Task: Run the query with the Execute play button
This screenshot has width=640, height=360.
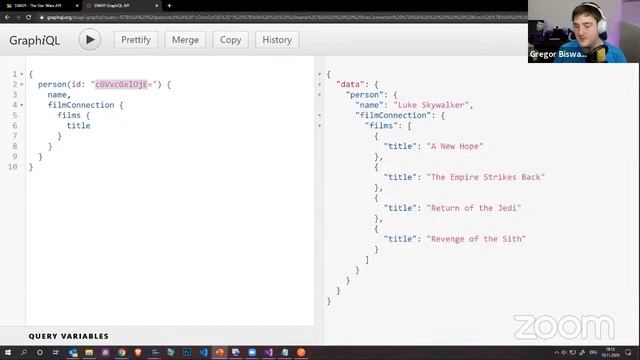Action: pos(90,40)
